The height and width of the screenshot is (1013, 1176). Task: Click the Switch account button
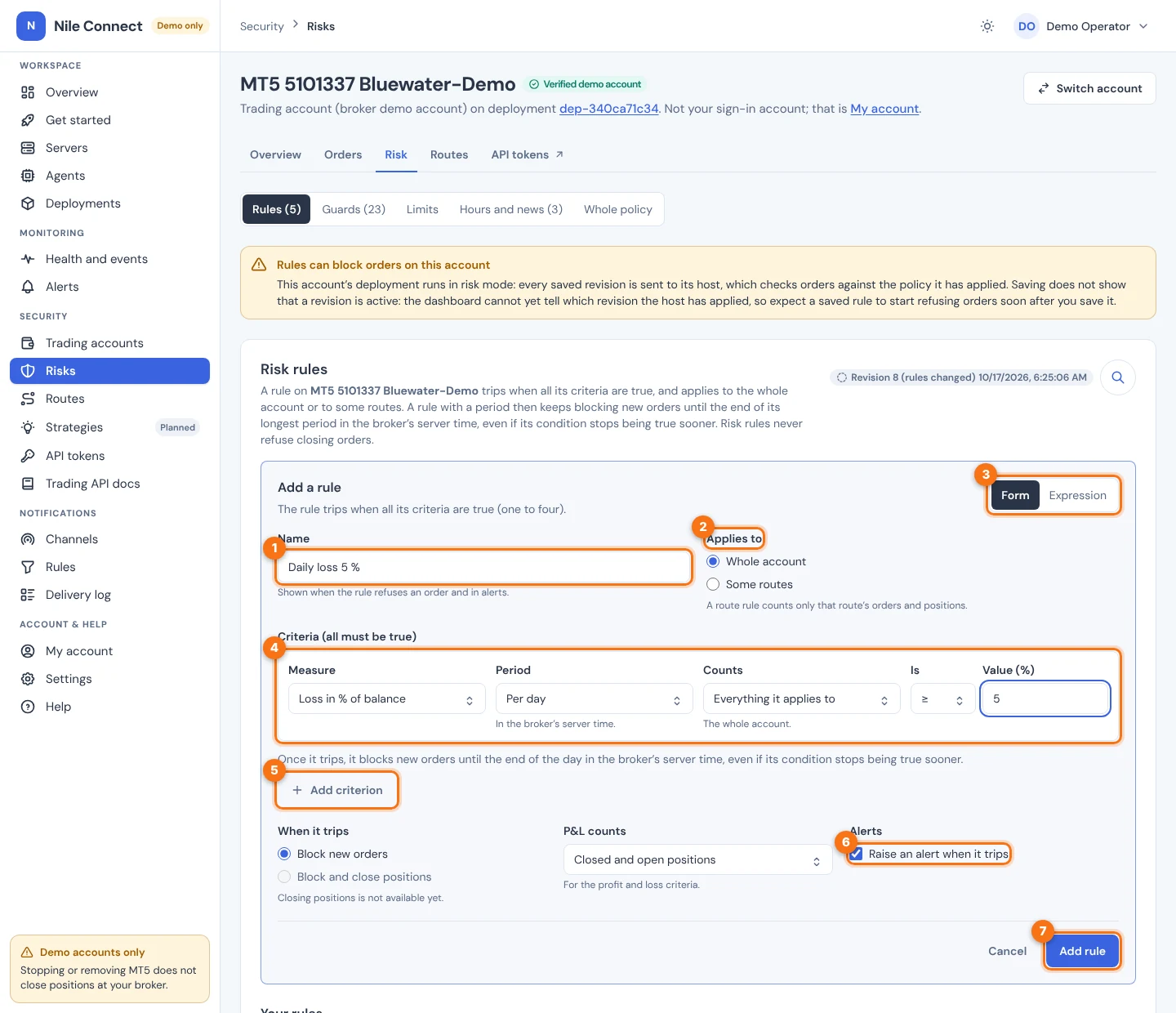click(1089, 88)
